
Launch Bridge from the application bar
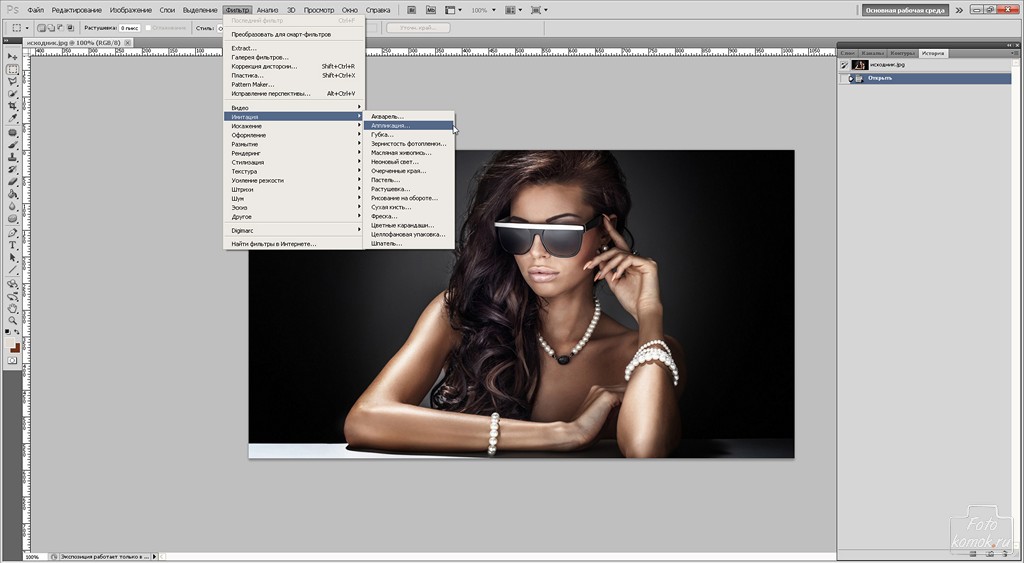tap(412, 10)
